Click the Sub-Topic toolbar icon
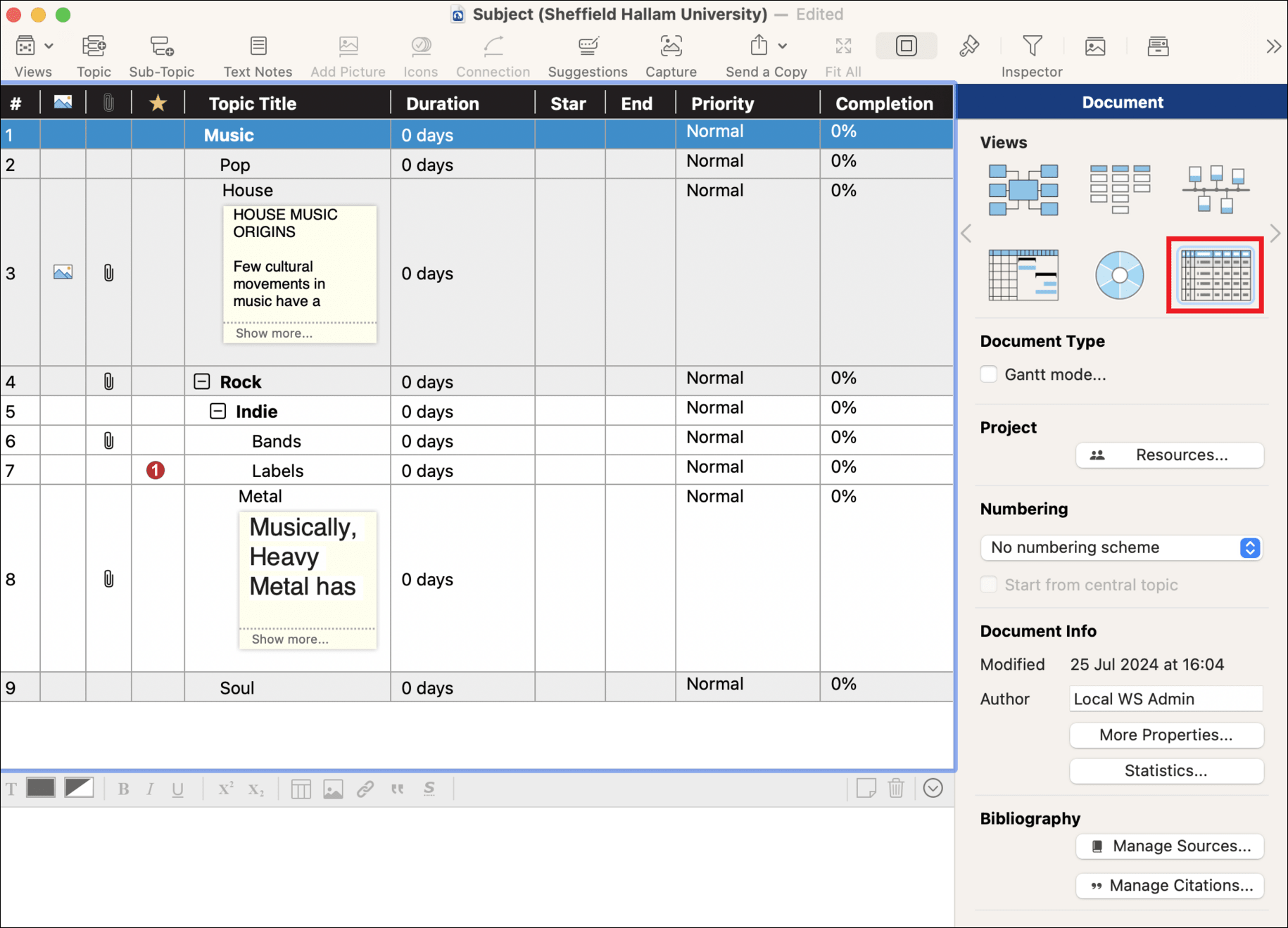 coord(161,47)
